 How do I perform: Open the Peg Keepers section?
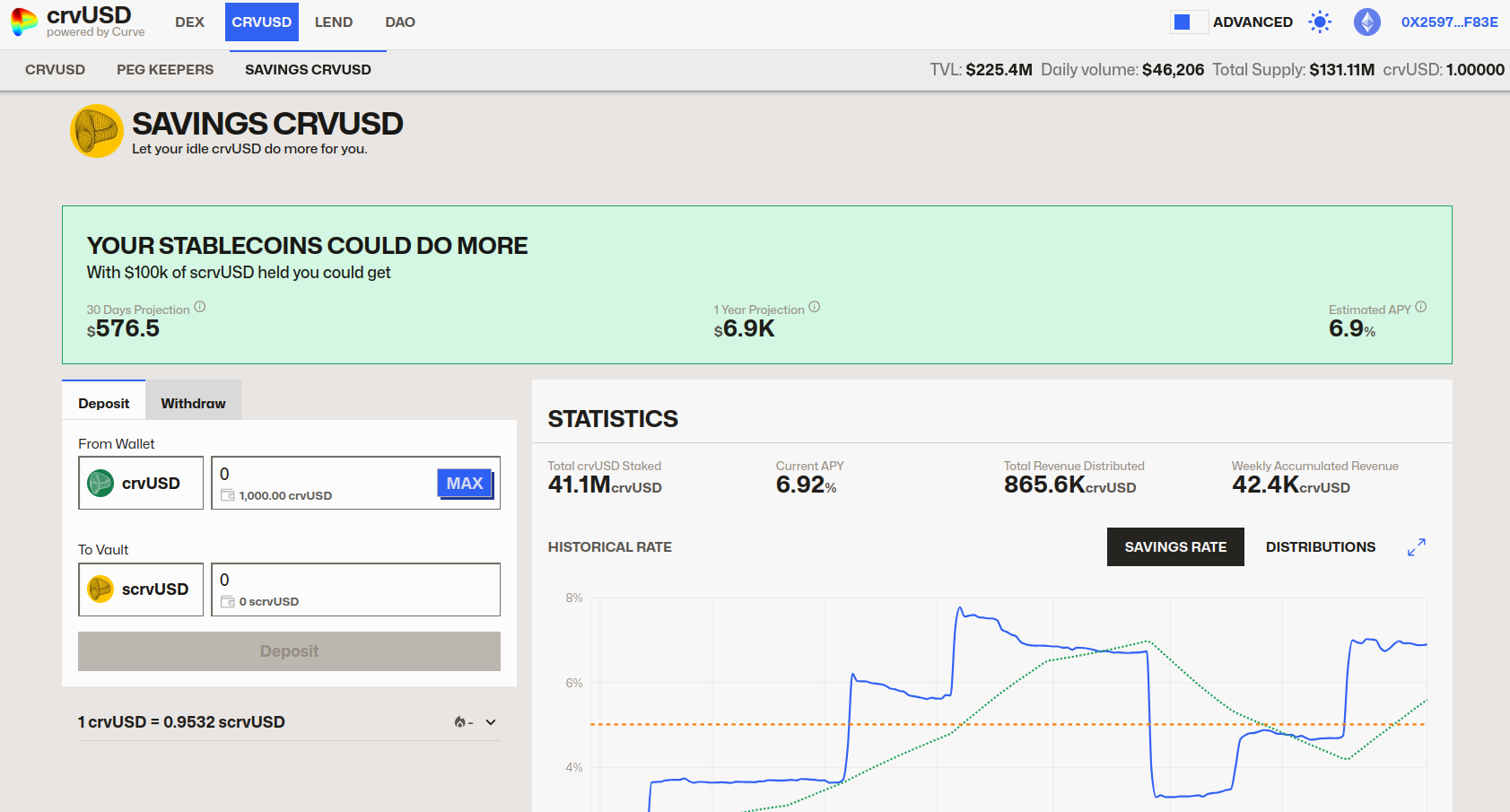coord(165,69)
